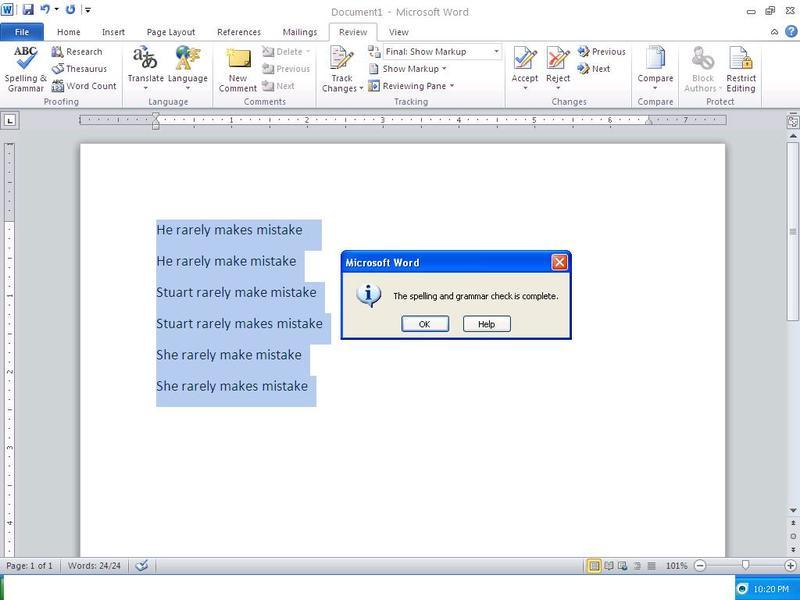Switch to the View tab
The height and width of the screenshot is (600, 800).
(398, 32)
